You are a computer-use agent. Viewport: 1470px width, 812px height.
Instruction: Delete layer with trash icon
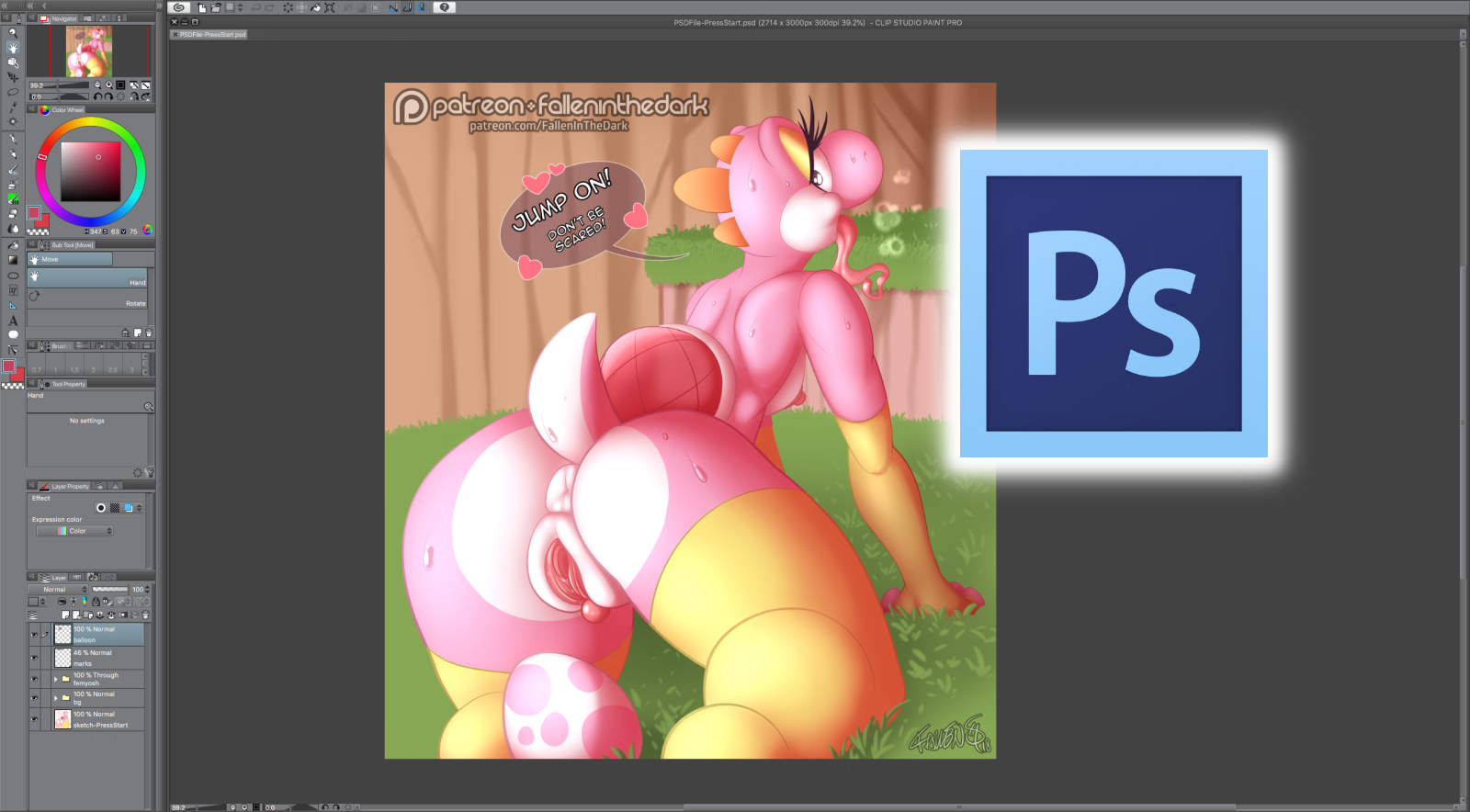coord(145,615)
